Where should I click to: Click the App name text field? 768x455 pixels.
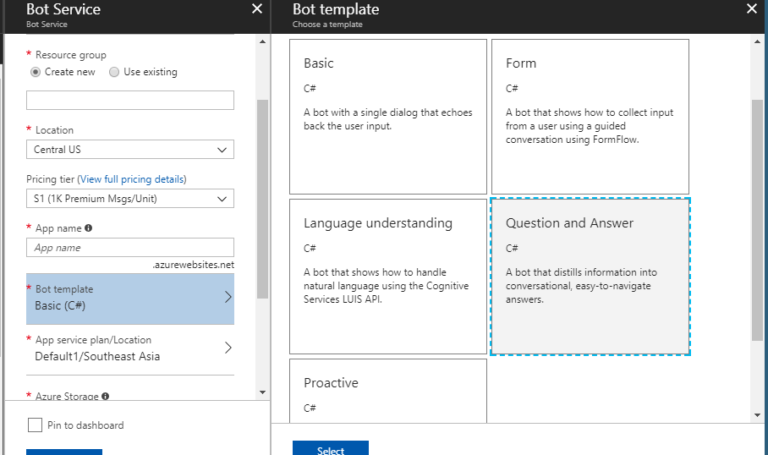(x=130, y=247)
